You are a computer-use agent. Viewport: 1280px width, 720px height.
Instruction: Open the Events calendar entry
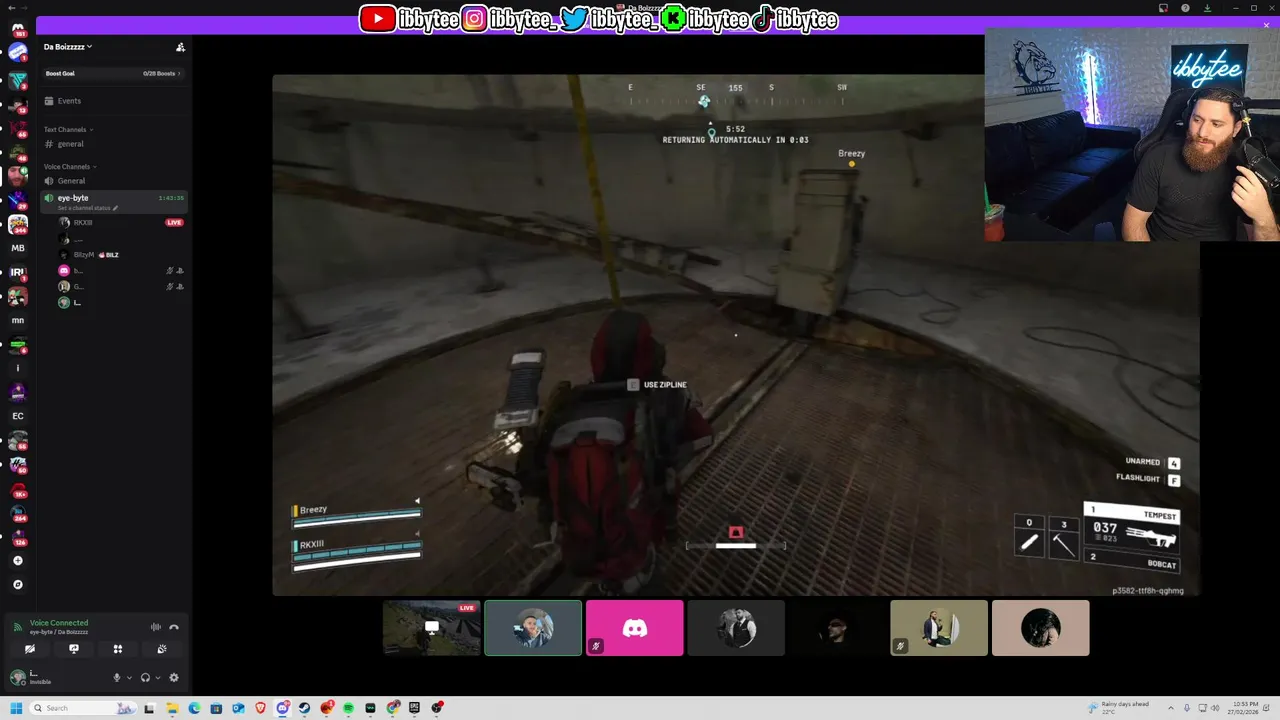coord(112,101)
